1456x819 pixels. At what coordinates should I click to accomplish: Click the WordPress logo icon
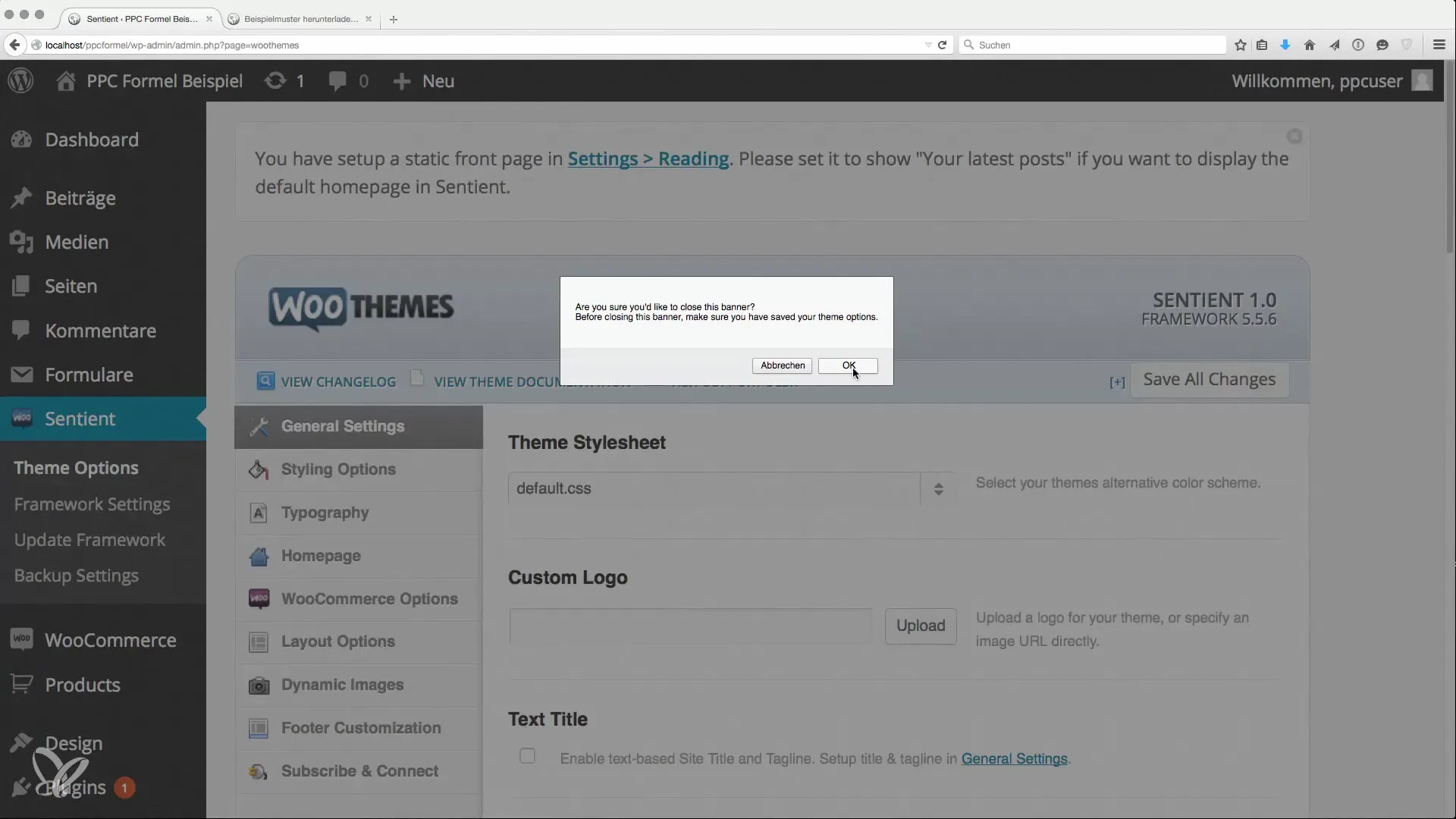tap(20, 80)
